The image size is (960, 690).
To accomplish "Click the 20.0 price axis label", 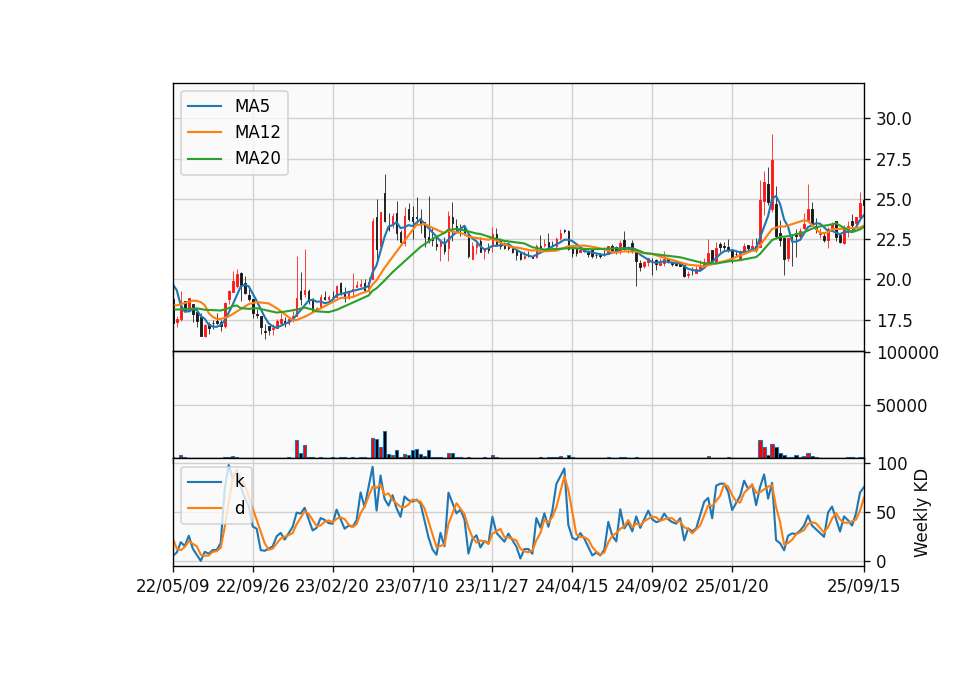I will click(894, 280).
